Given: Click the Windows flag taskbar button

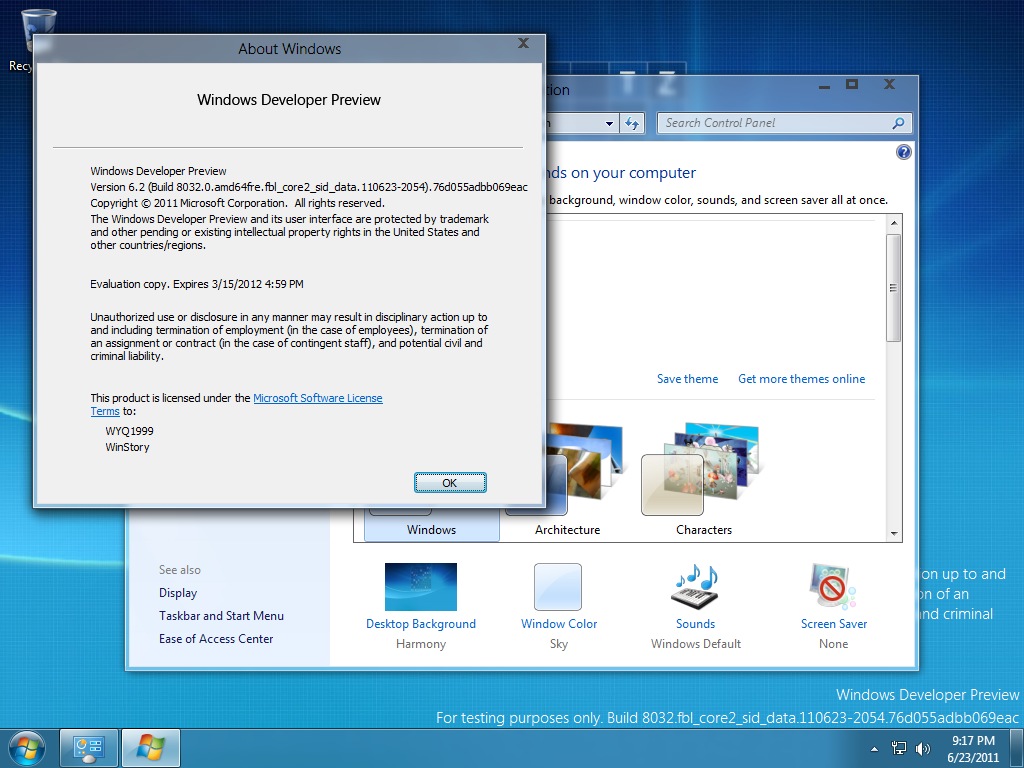Looking at the screenshot, I should click(151, 748).
